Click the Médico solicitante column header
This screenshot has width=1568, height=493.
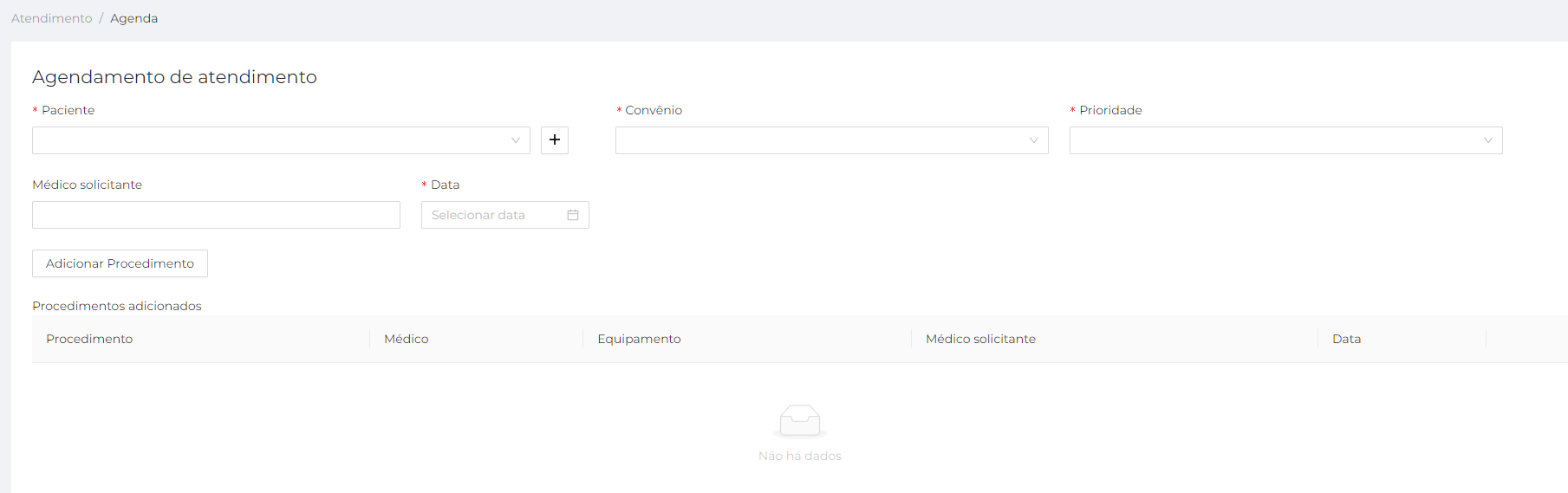[x=980, y=339]
